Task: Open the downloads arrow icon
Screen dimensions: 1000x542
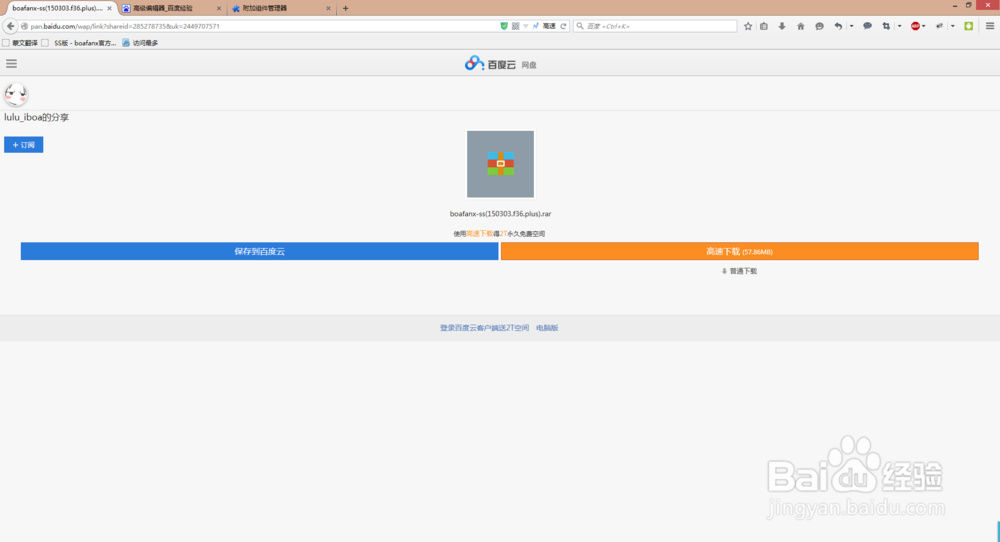Action: pos(782,26)
